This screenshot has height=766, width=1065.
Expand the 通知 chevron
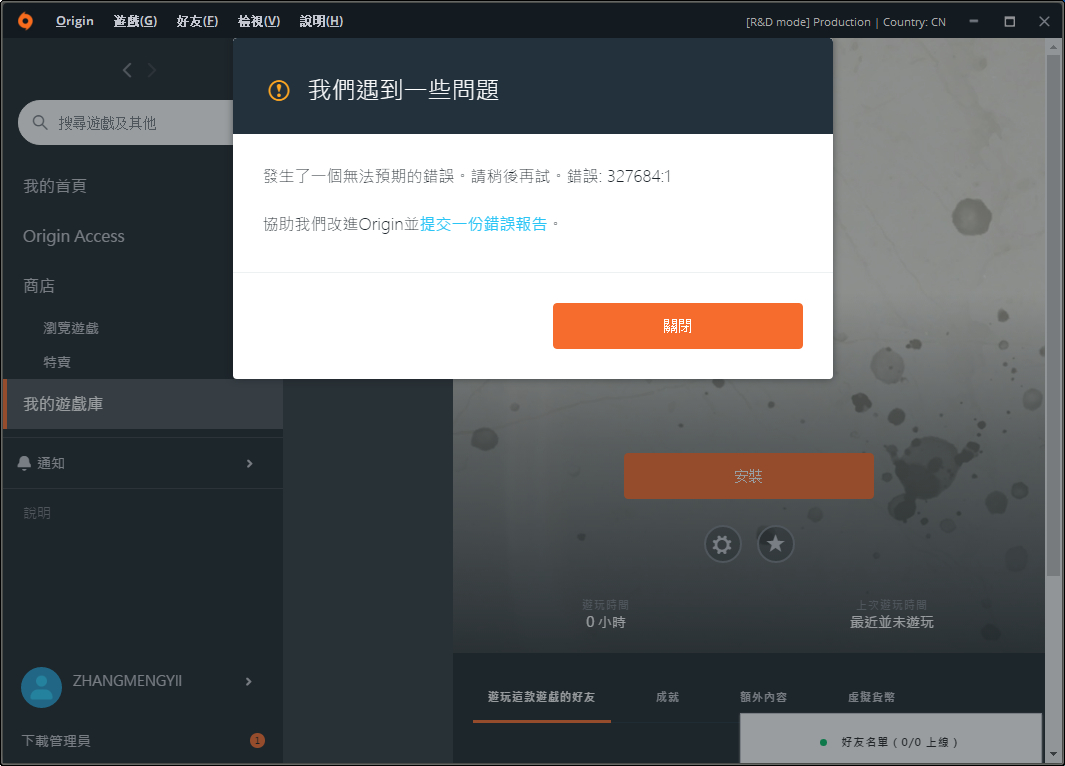point(249,463)
